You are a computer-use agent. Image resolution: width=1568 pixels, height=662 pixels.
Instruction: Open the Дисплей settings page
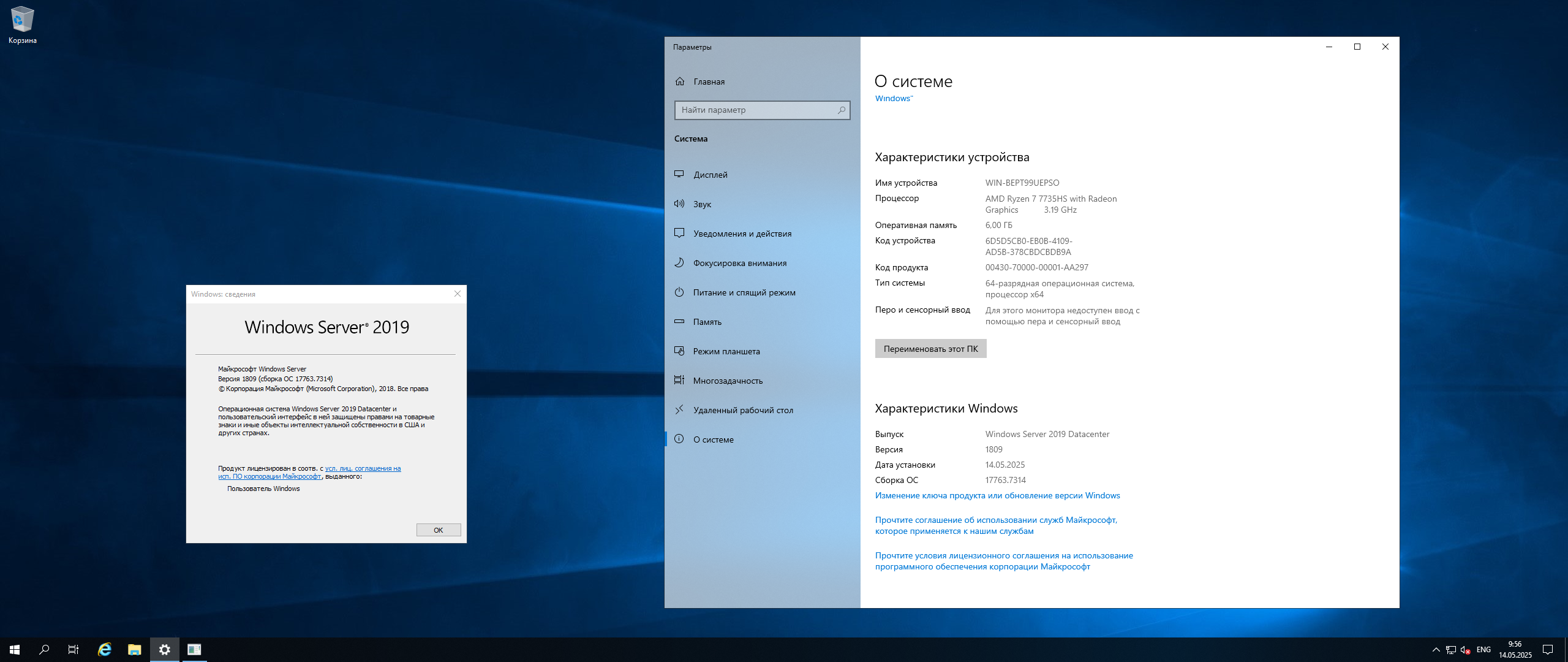point(763,175)
